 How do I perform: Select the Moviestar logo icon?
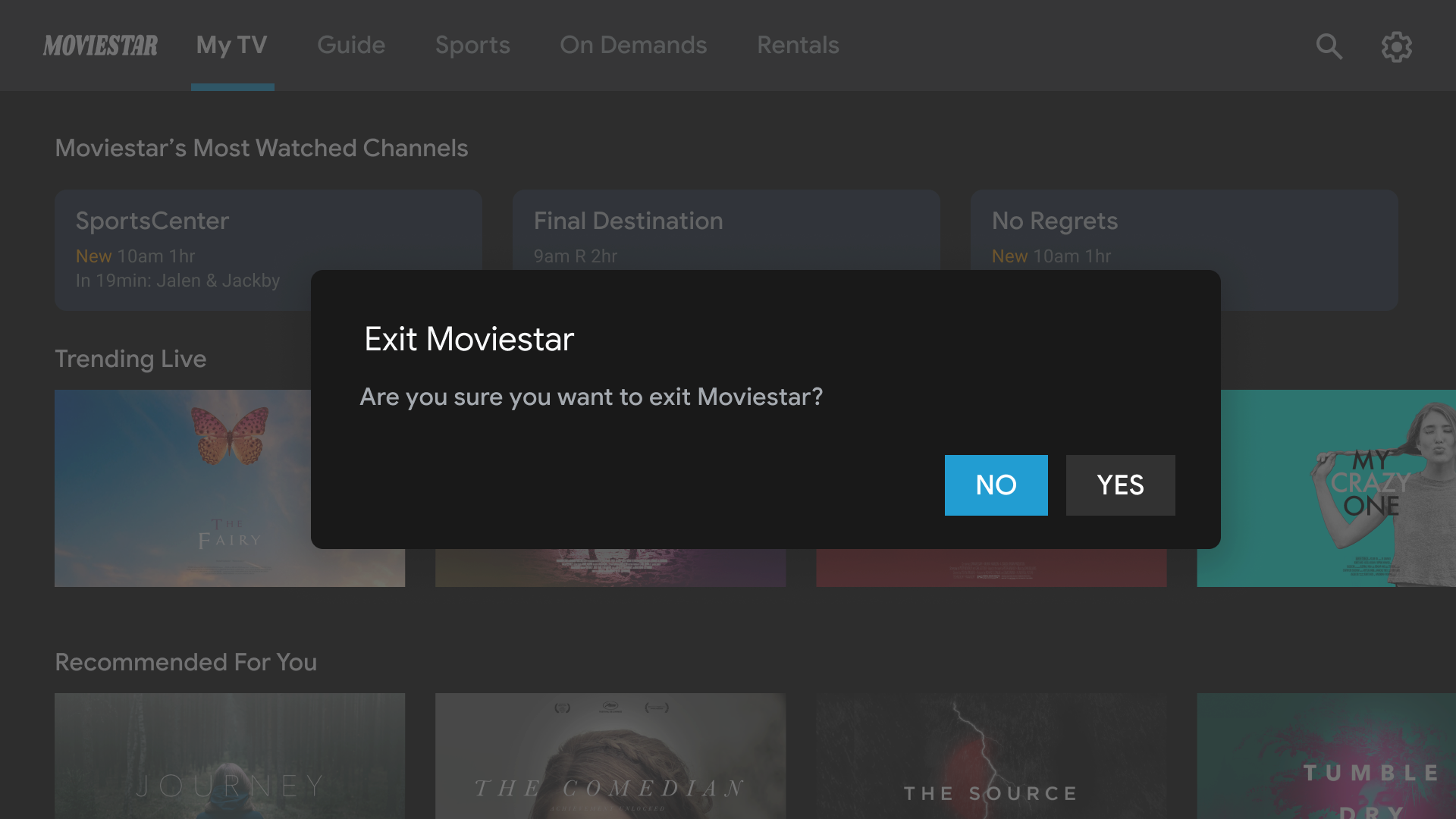coord(100,45)
